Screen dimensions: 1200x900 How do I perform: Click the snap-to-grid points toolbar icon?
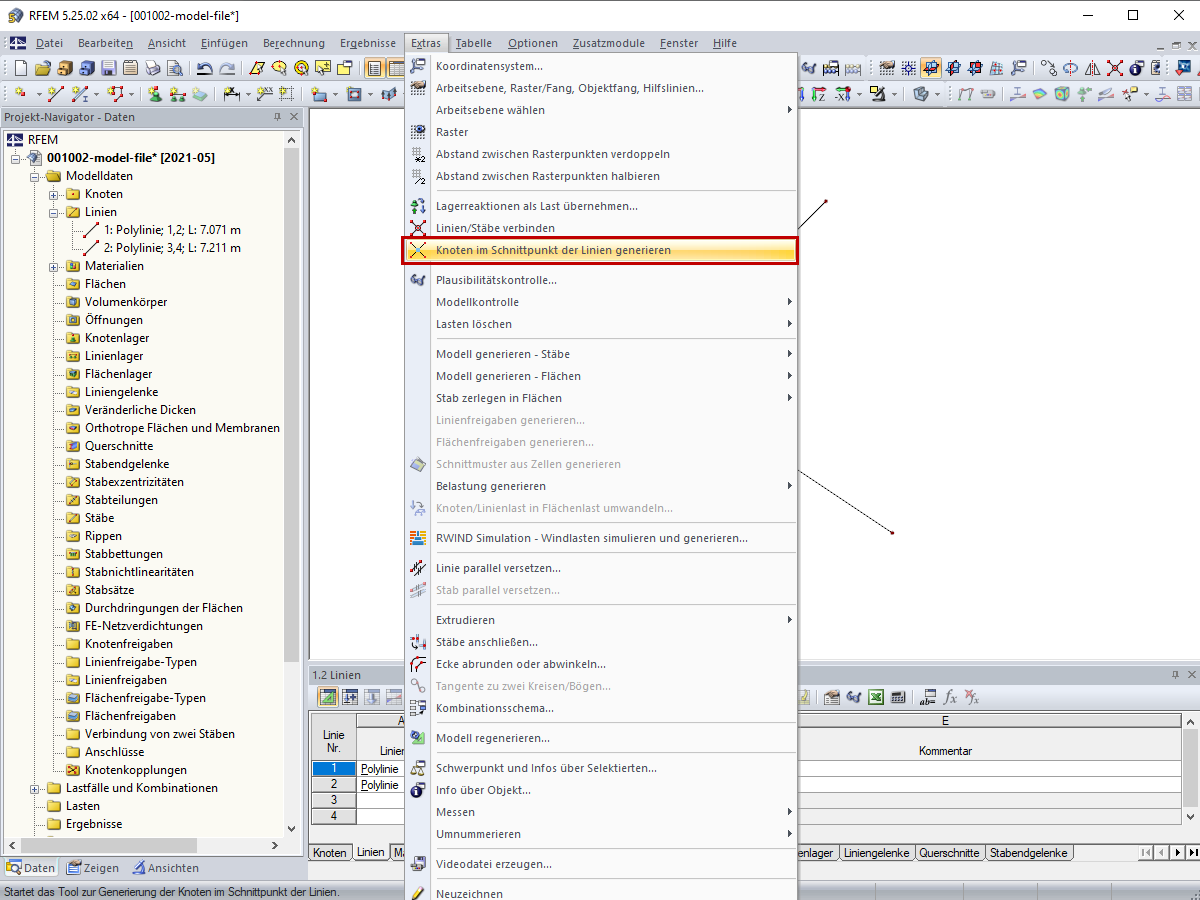909,68
